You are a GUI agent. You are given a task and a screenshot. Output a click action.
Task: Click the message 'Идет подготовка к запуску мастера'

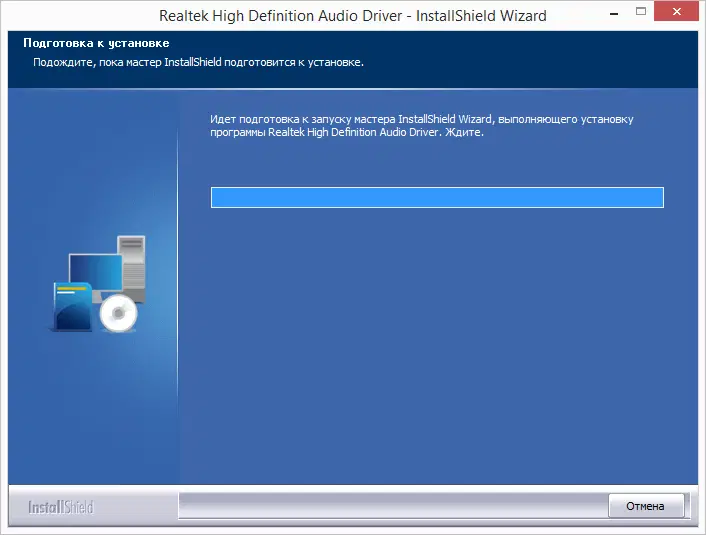click(x=303, y=119)
